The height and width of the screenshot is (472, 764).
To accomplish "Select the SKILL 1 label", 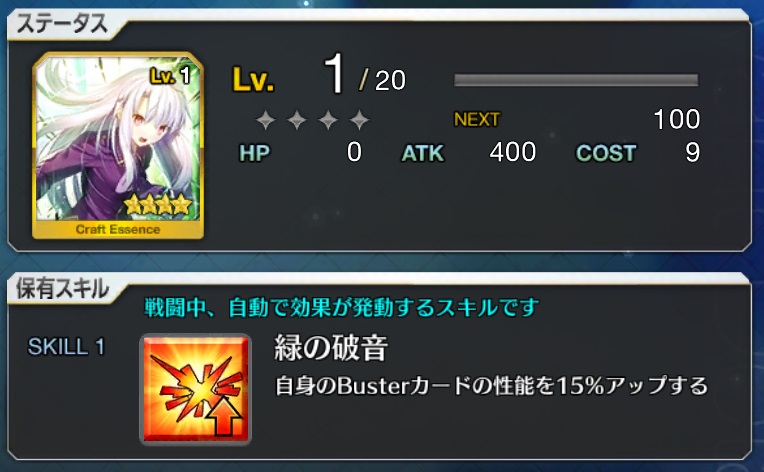I will coord(66,347).
